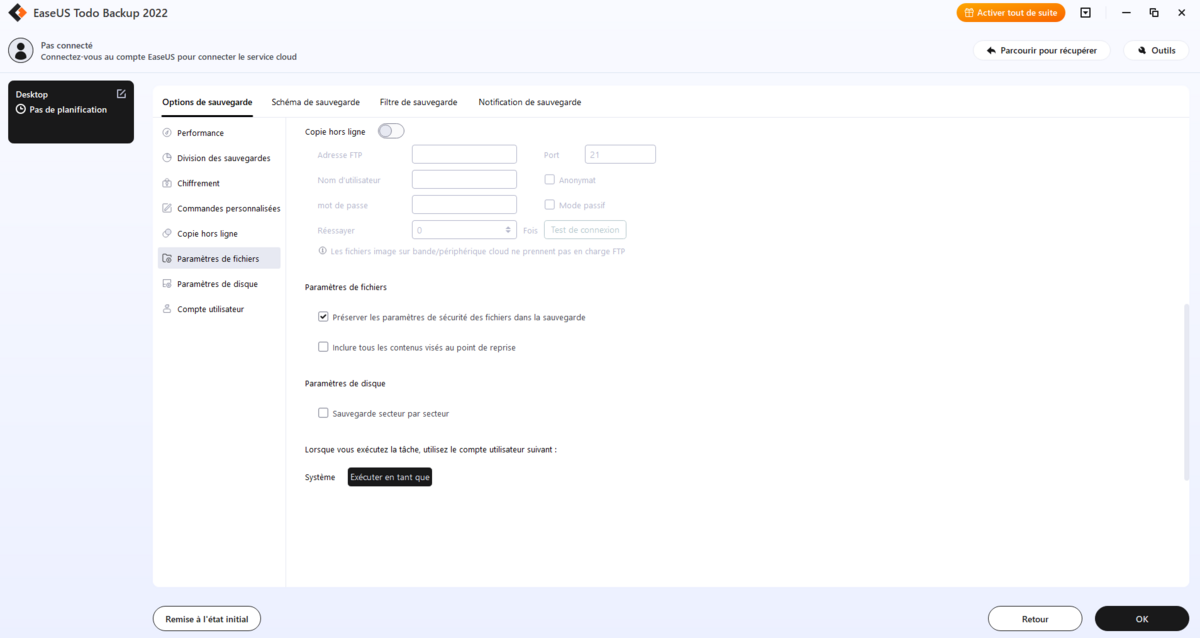Click the clock icon next to Pas de planification
The width and height of the screenshot is (1200, 638).
click(x=21, y=110)
